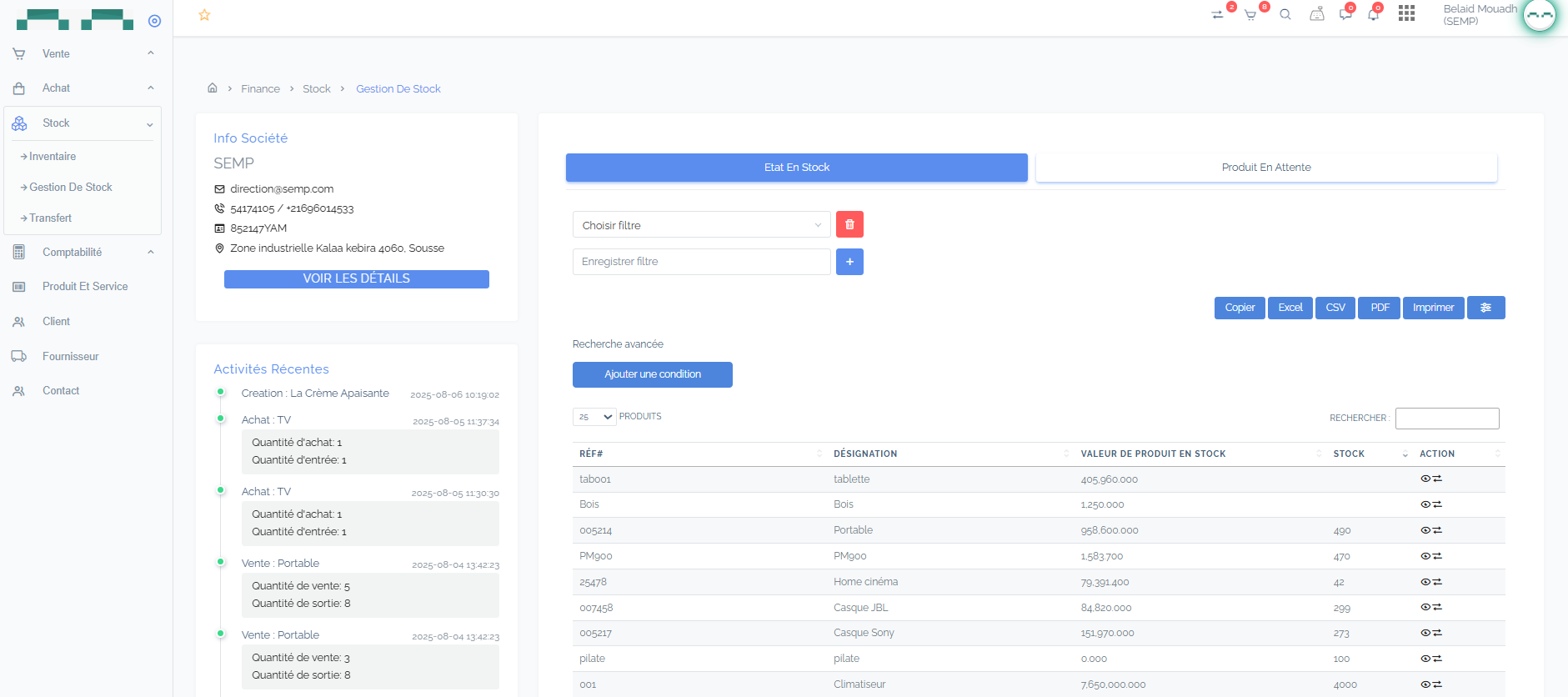This screenshot has height=697, width=1568.
Task: Click transfer icon for Climatiseur row
Action: (1437, 684)
